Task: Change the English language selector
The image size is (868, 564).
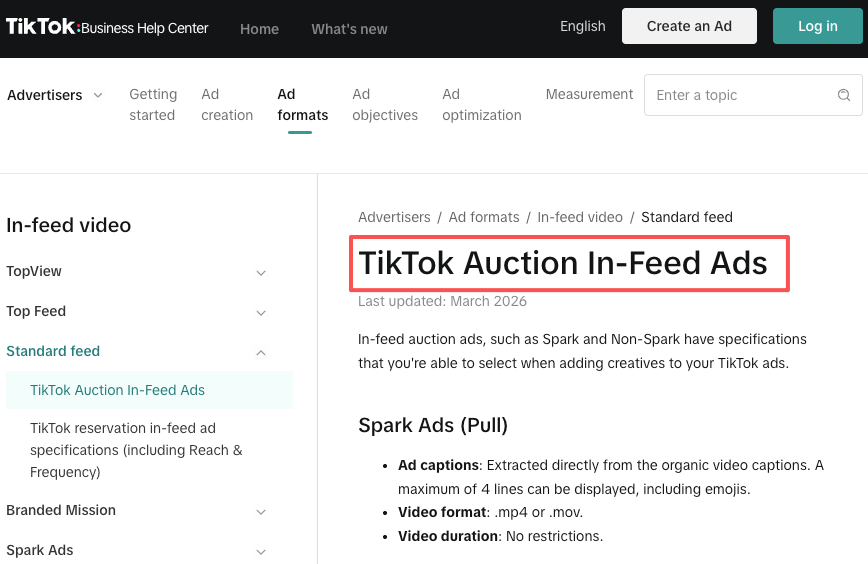Action: click(582, 26)
